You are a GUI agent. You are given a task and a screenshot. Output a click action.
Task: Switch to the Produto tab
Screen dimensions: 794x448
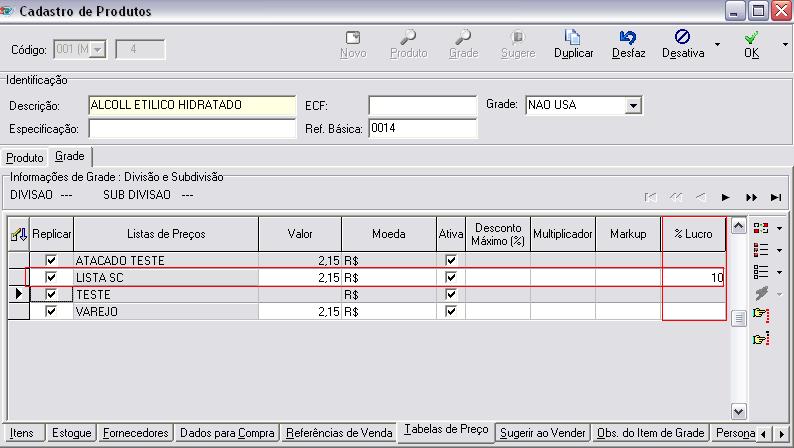click(25, 158)
